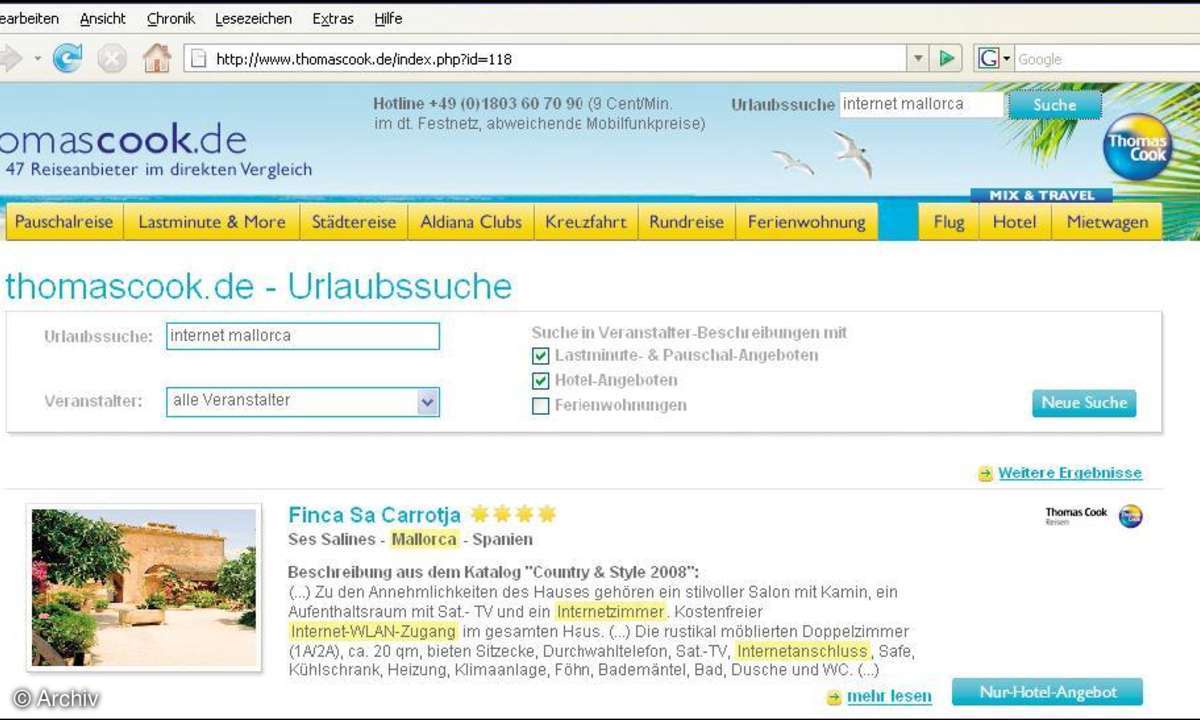Viewport: 1200px width, 720px height.
Task: Click the Suche button in header
Action: click(x=1055, y=105)
